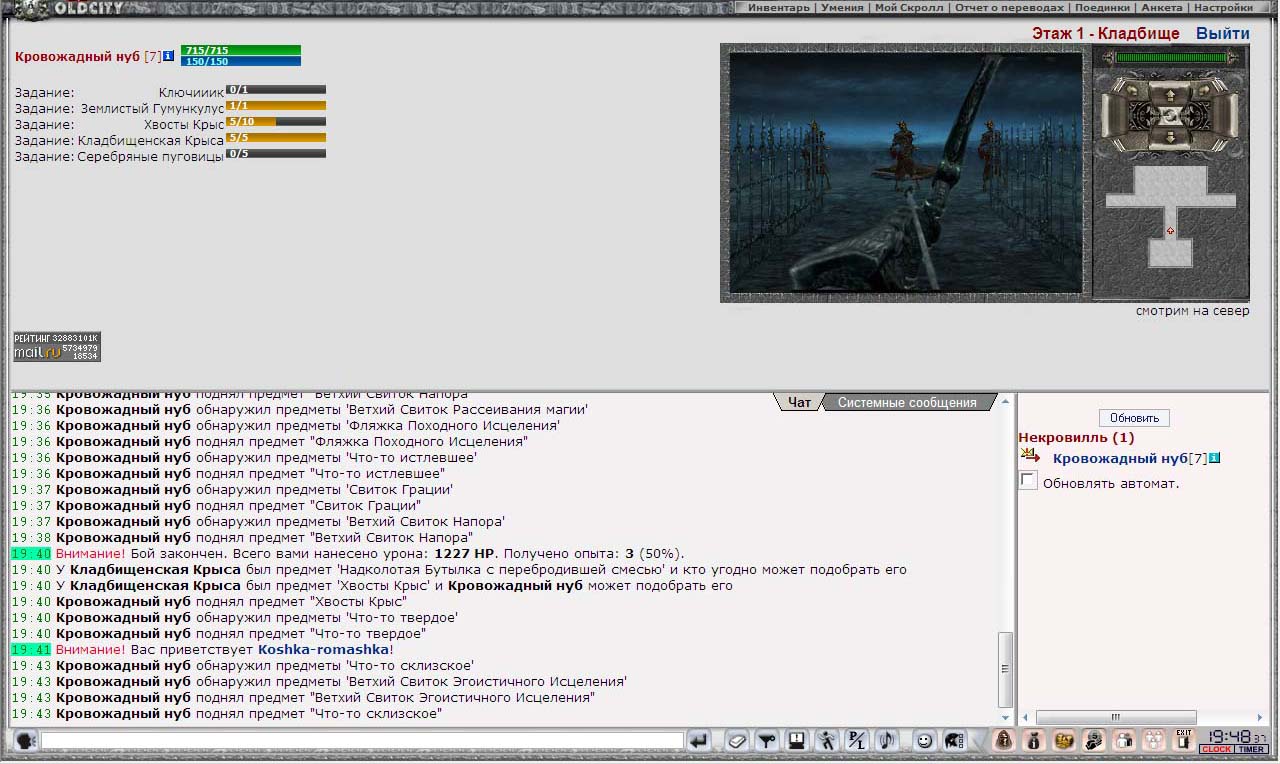Select the Системные сообщения tab
Image resolution: width=1280 pixels, height=764 pixels.
click(x=907, y=402)
